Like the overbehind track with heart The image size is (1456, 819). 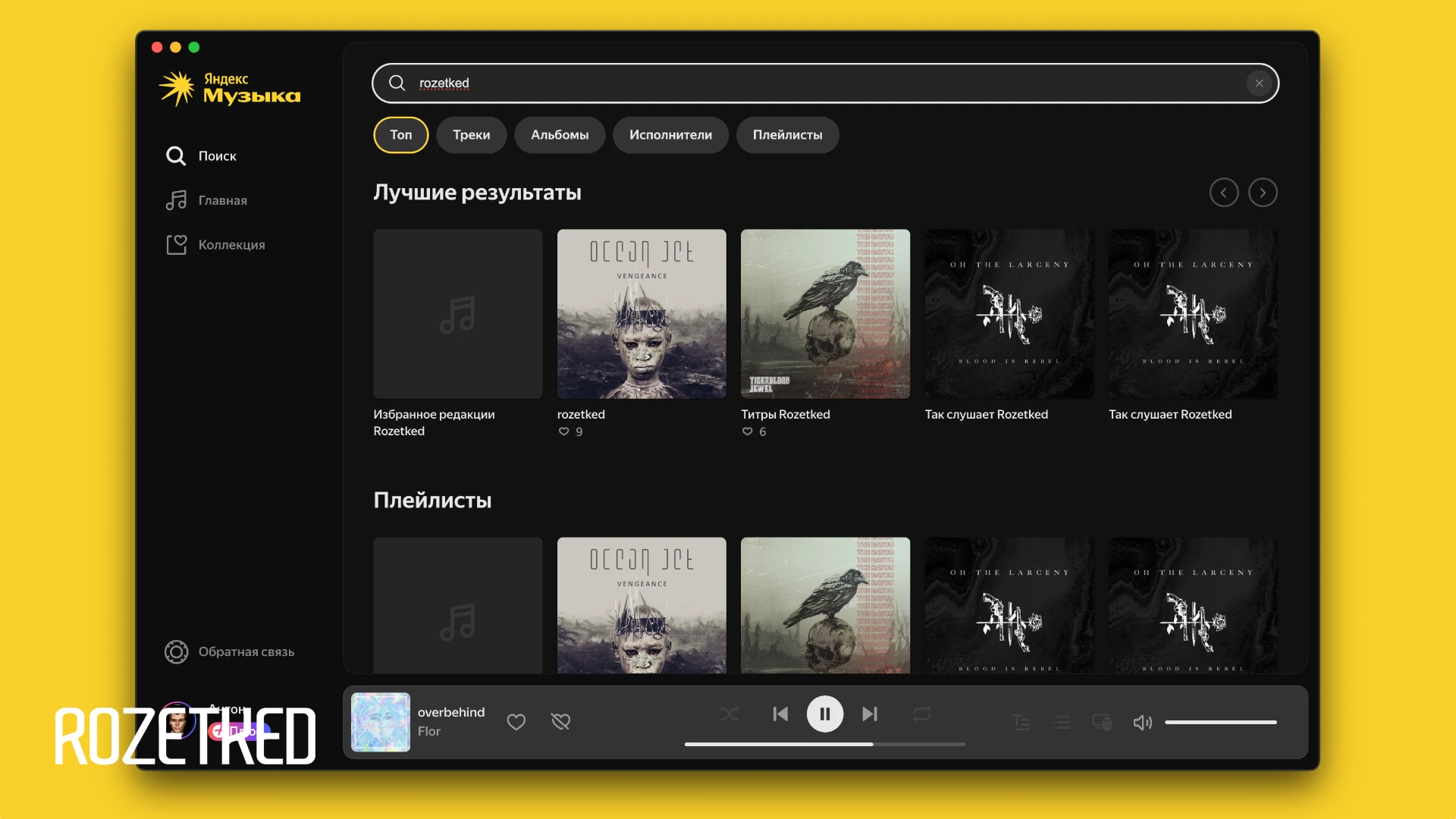[x=516, y=722]
